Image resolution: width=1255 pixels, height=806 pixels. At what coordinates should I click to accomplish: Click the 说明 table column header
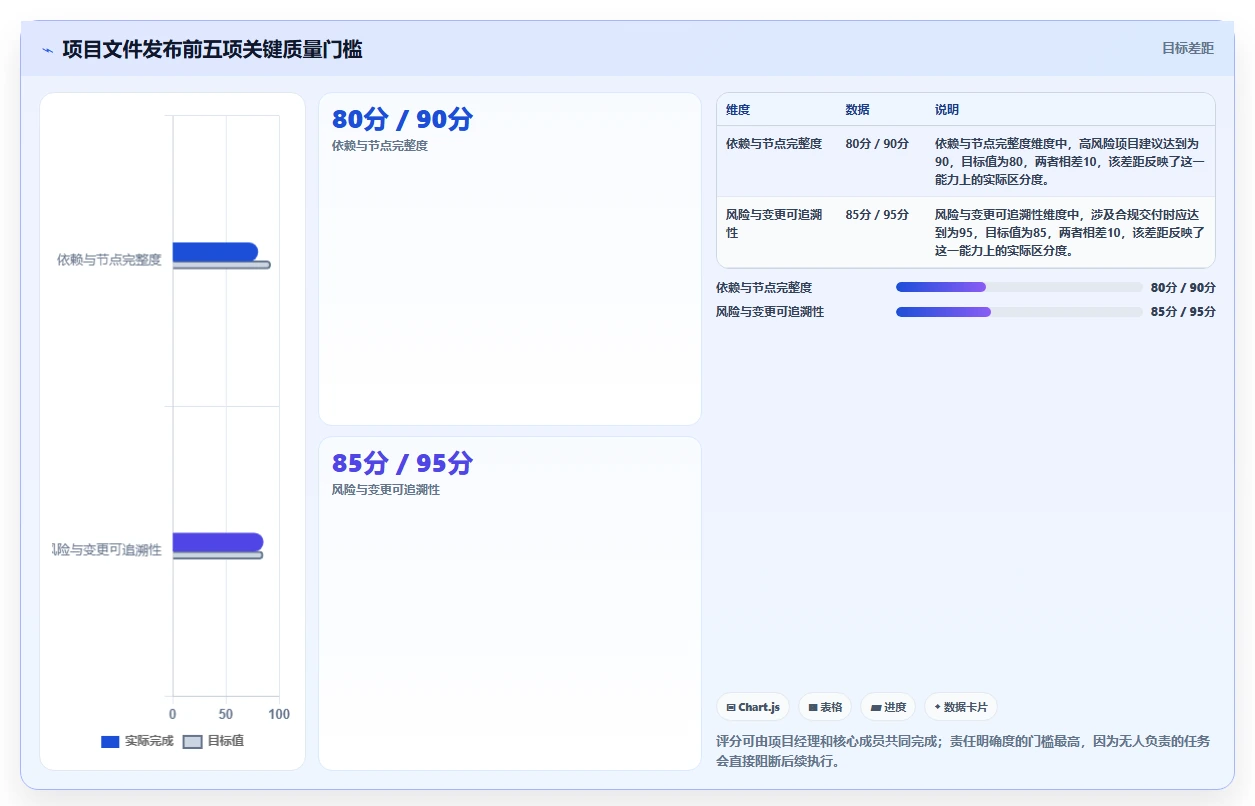click(947, 110)
